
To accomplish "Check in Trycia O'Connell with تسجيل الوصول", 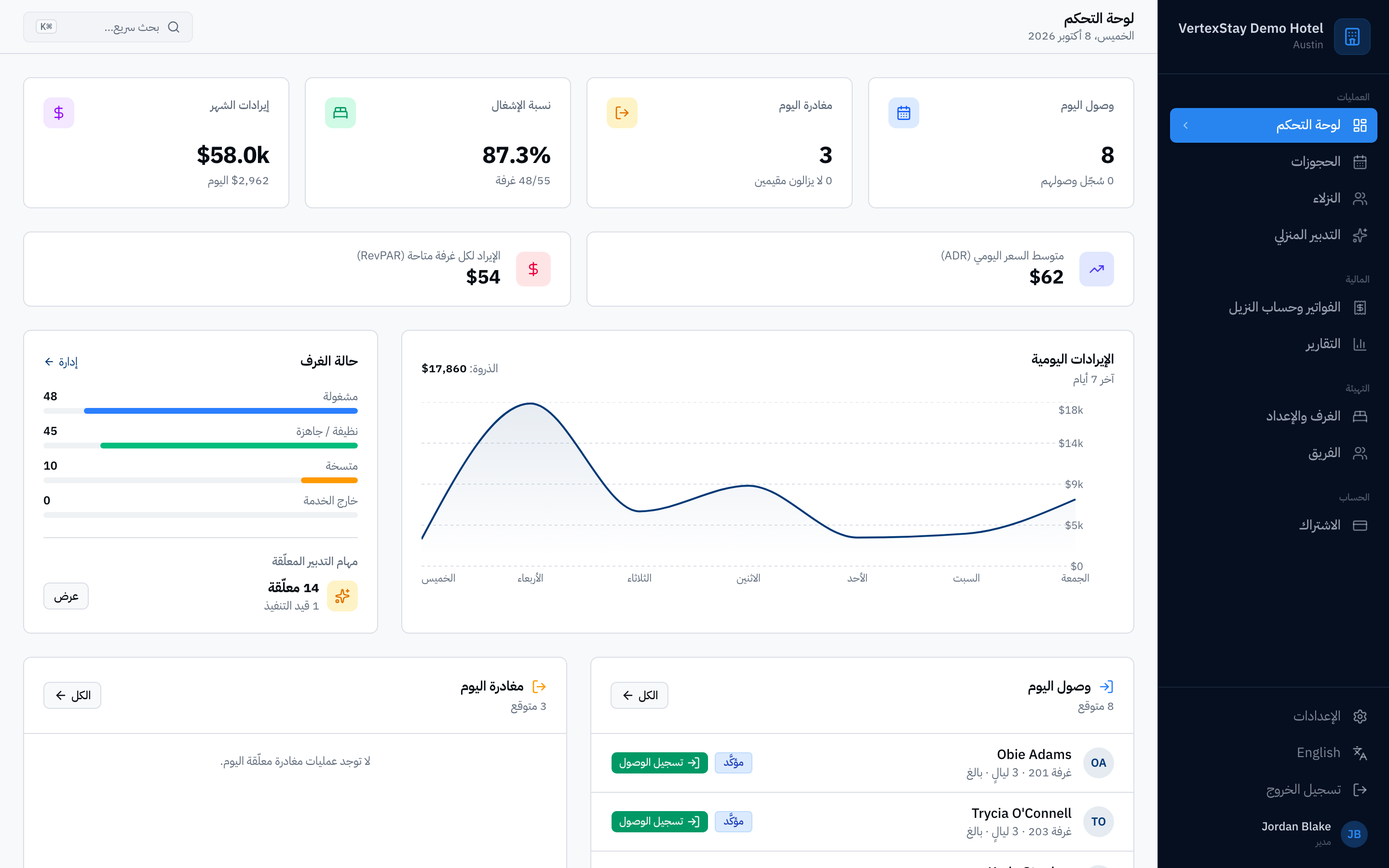I will click(659, 822).
